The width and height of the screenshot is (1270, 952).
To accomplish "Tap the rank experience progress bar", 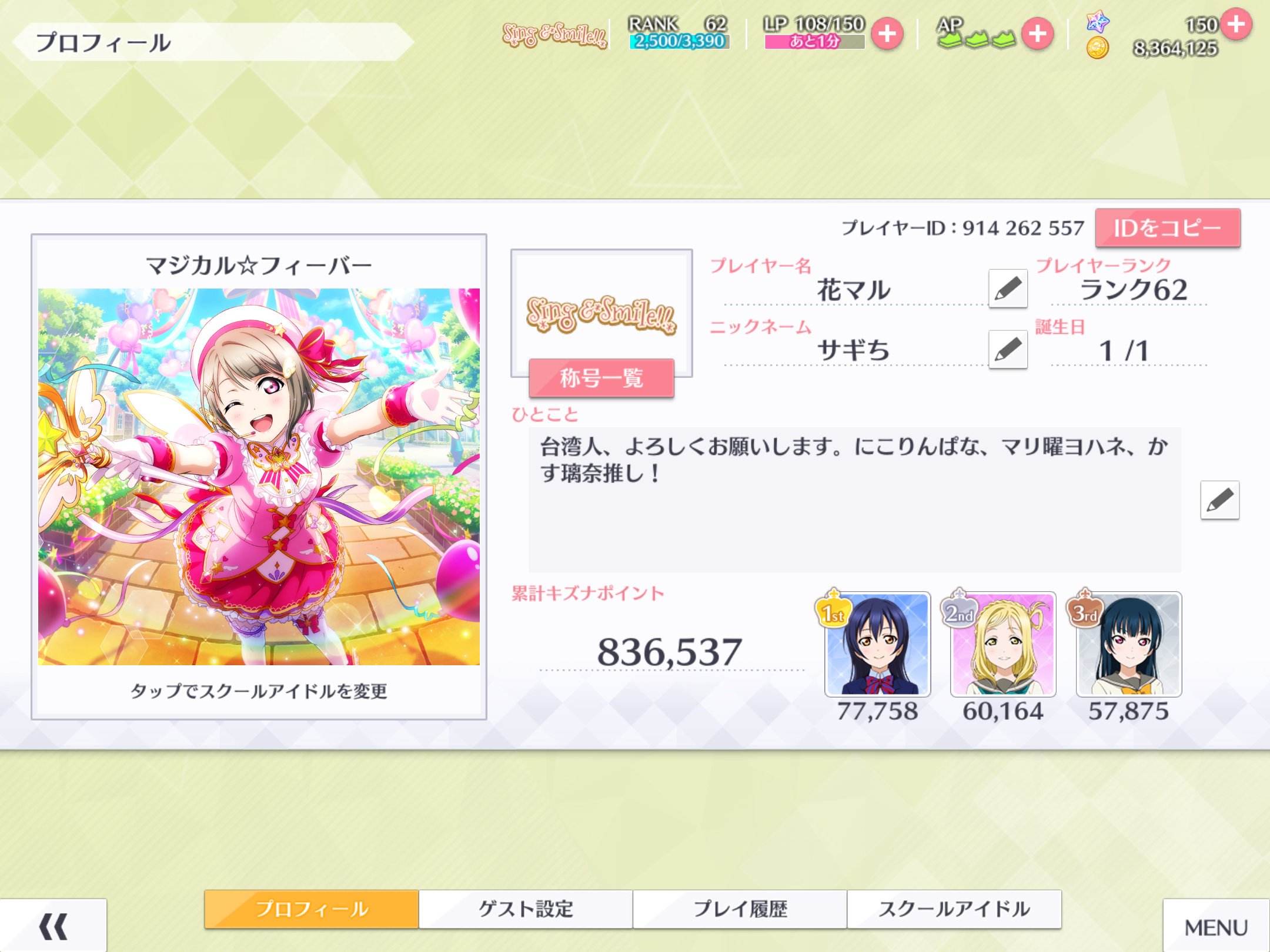I will (679, 41).
